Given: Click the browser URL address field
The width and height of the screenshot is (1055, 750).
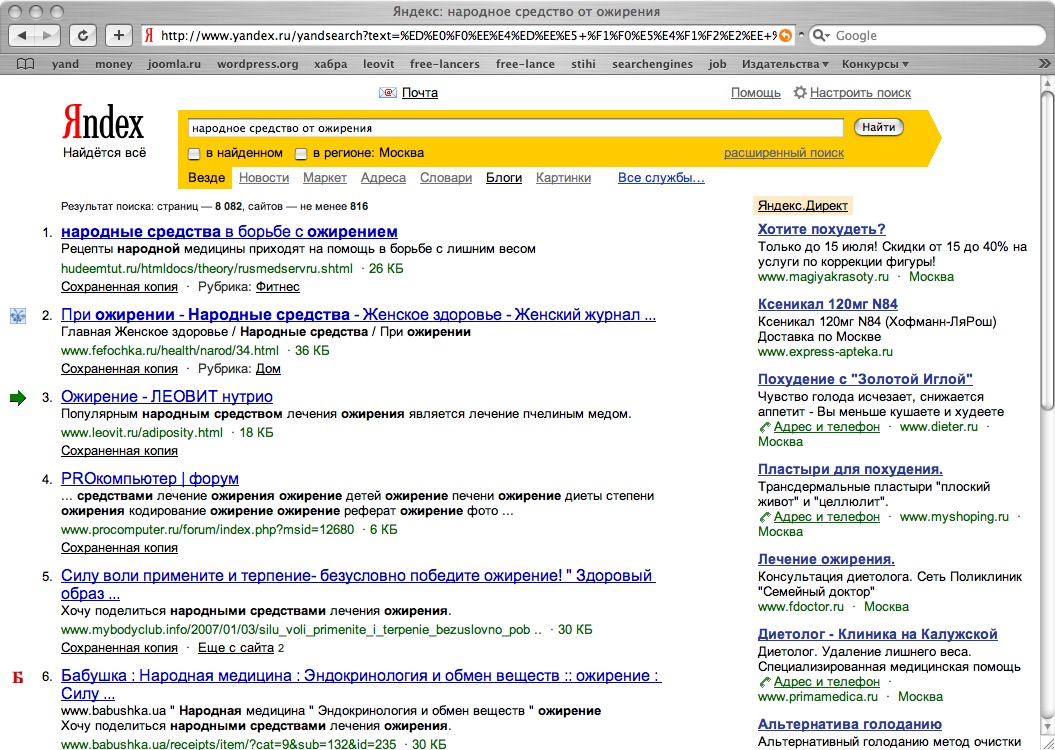Looking at the screenshot, I should tap(468, 36).
